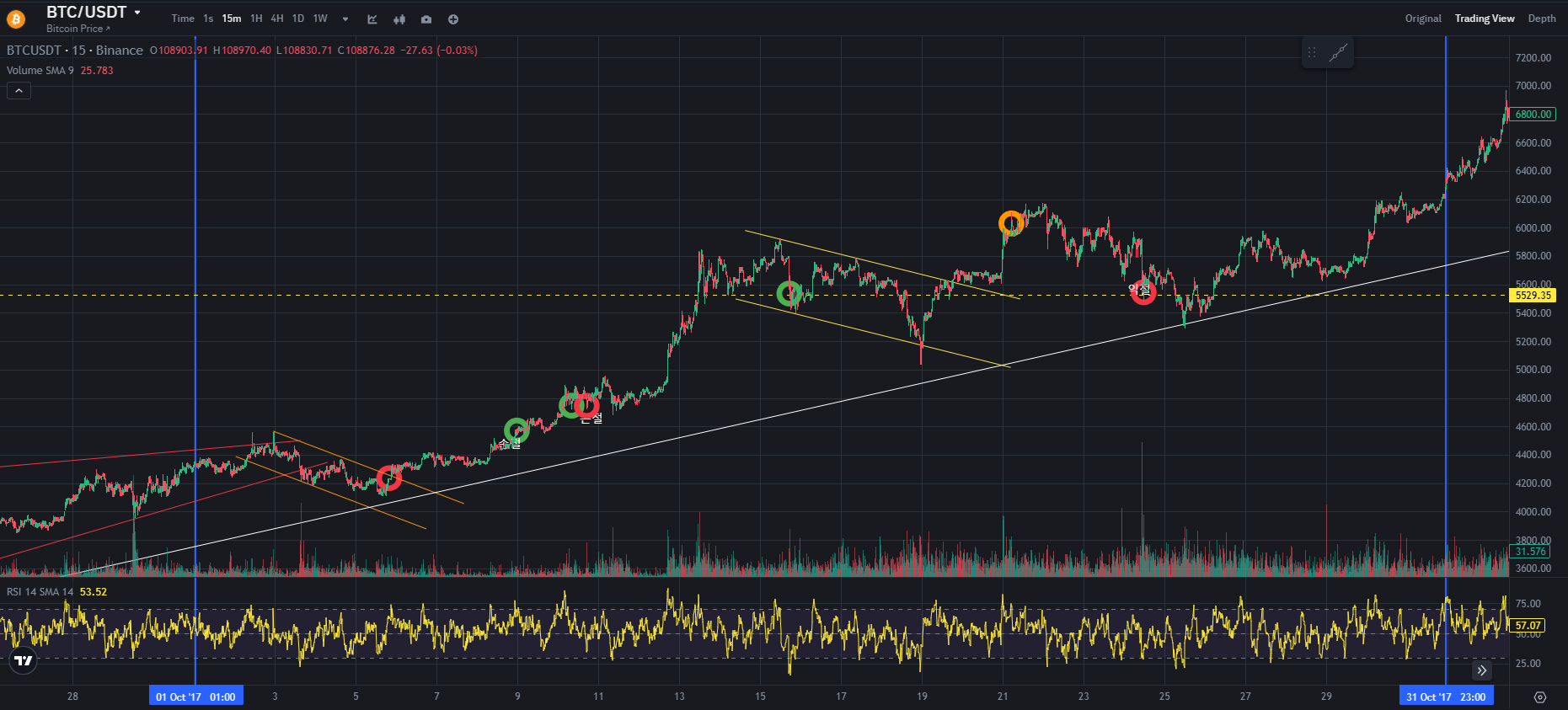Select the green circle marker near day 9
The image size is (1568, 710).
point(516,430)
